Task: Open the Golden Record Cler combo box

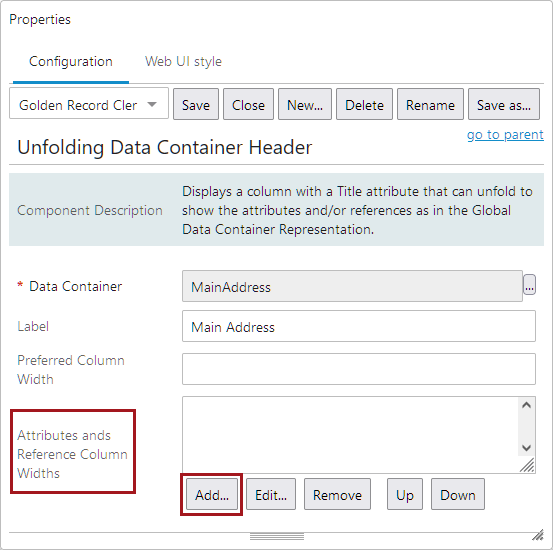Action: (x=89, y=104)
